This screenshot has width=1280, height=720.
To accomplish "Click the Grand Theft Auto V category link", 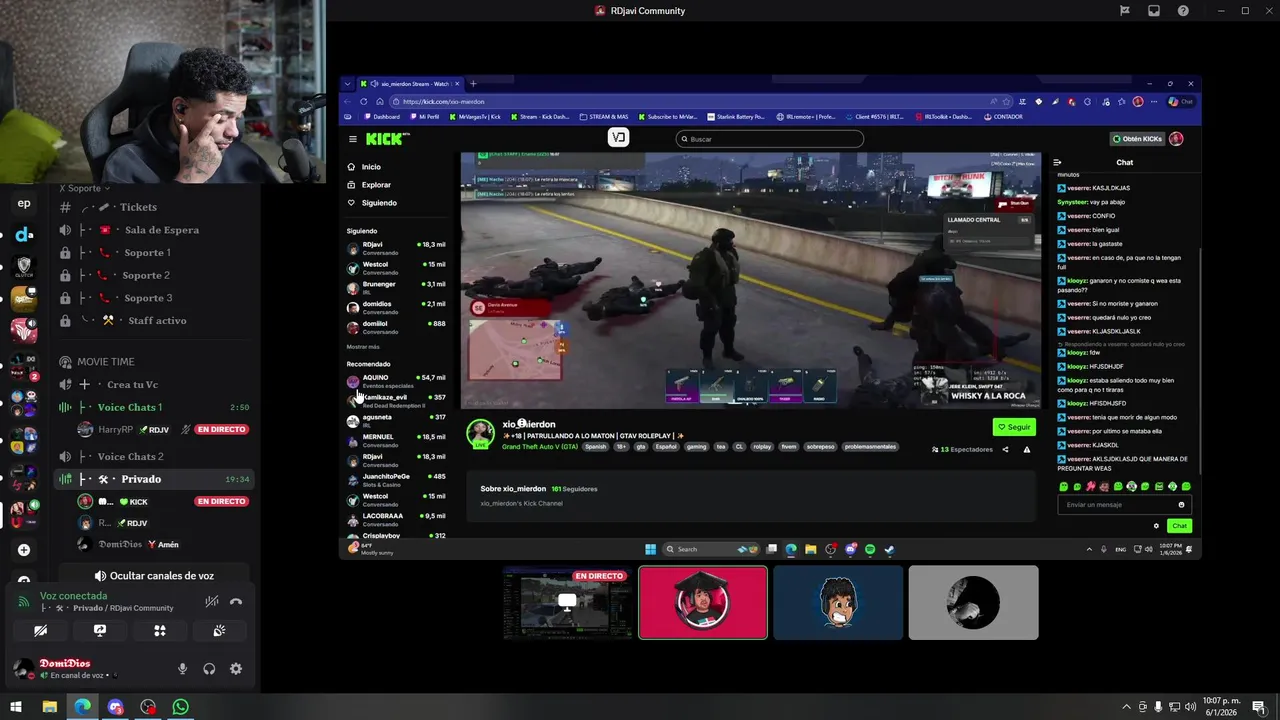I will tap(540, 447).
